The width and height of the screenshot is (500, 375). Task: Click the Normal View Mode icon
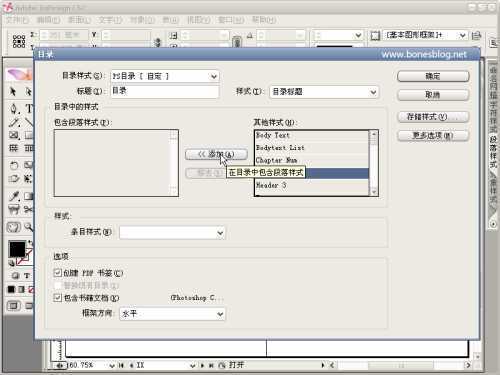(14, 305)
